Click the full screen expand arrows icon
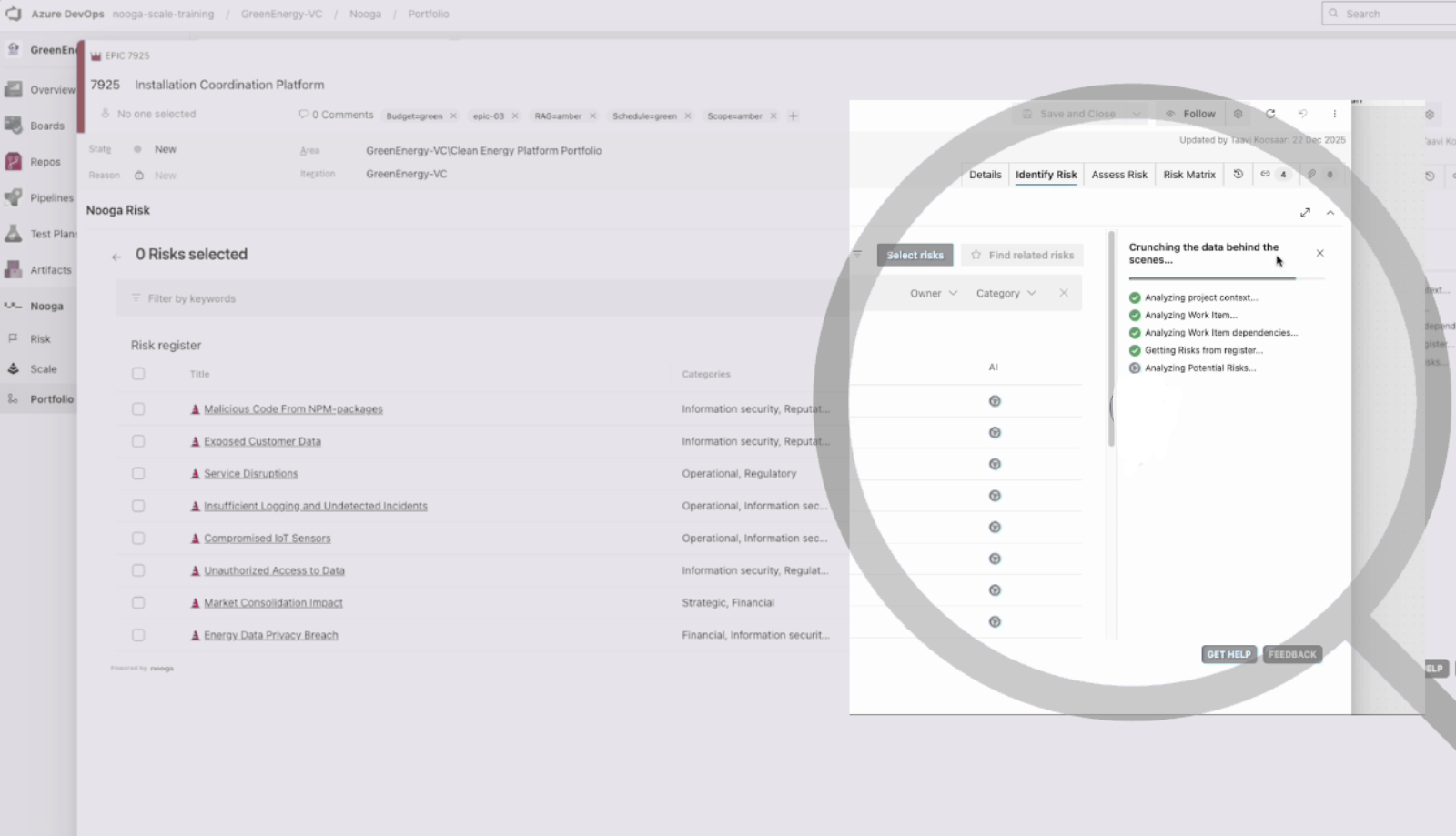Image resolution: width=1456 pixels, height=836 pixels. (x=1305, y=212)
